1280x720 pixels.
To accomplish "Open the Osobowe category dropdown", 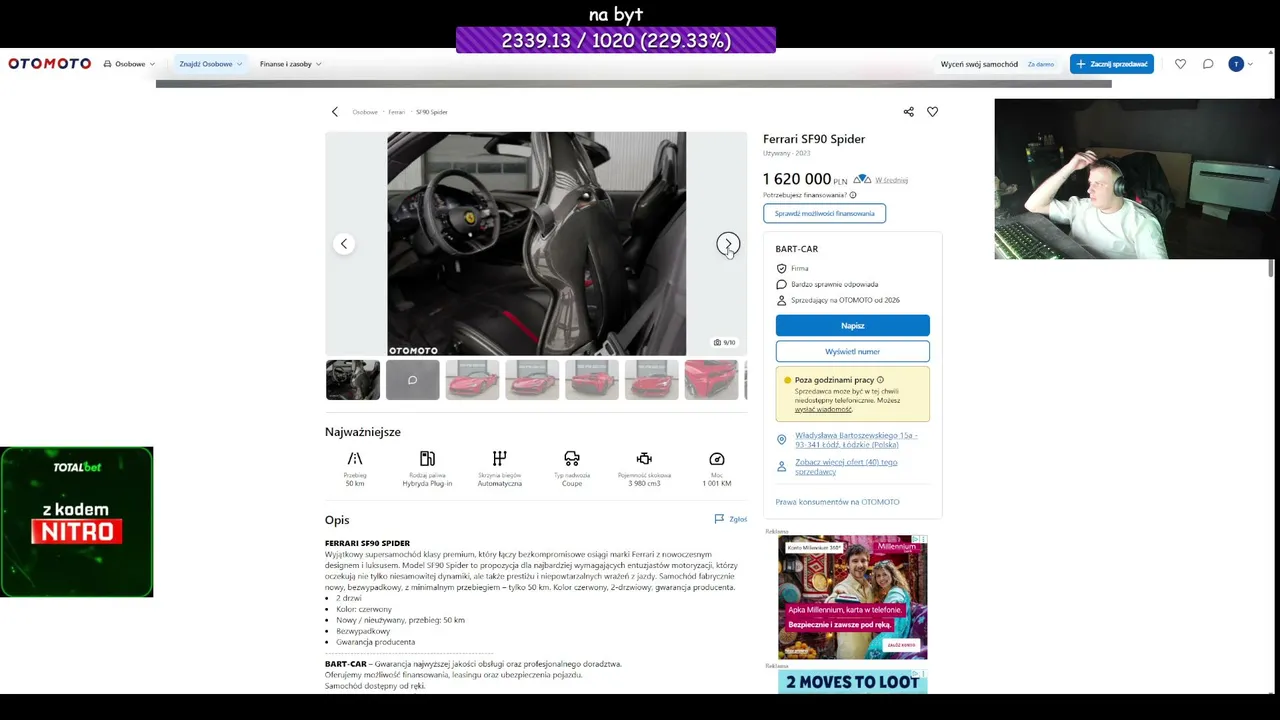I will [x=130, y=64].
